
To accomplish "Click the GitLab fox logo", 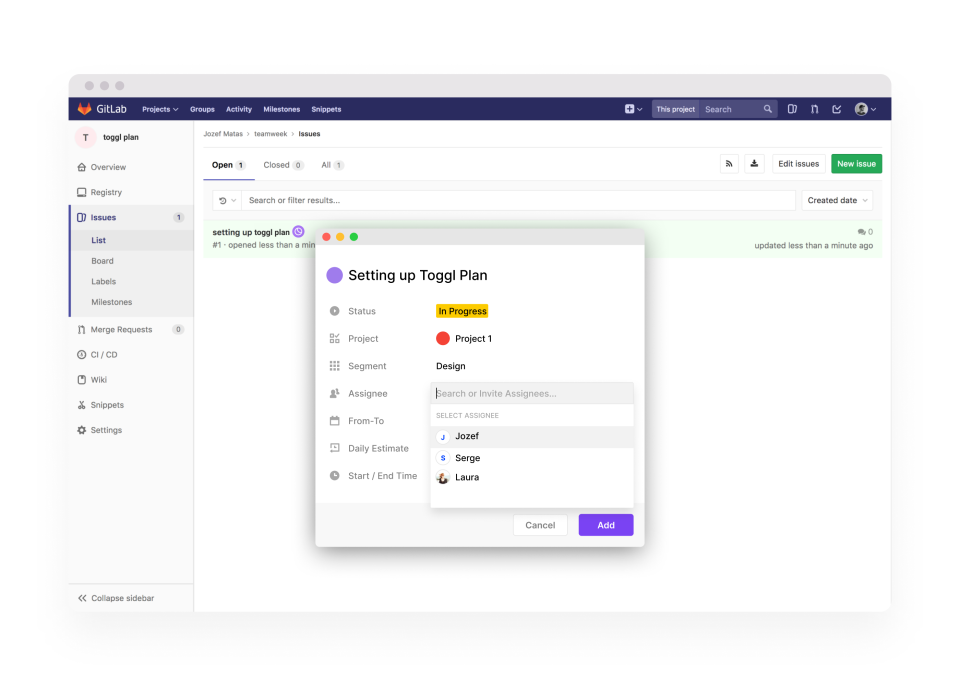I will pyautogui.click(x=84, y=109).
